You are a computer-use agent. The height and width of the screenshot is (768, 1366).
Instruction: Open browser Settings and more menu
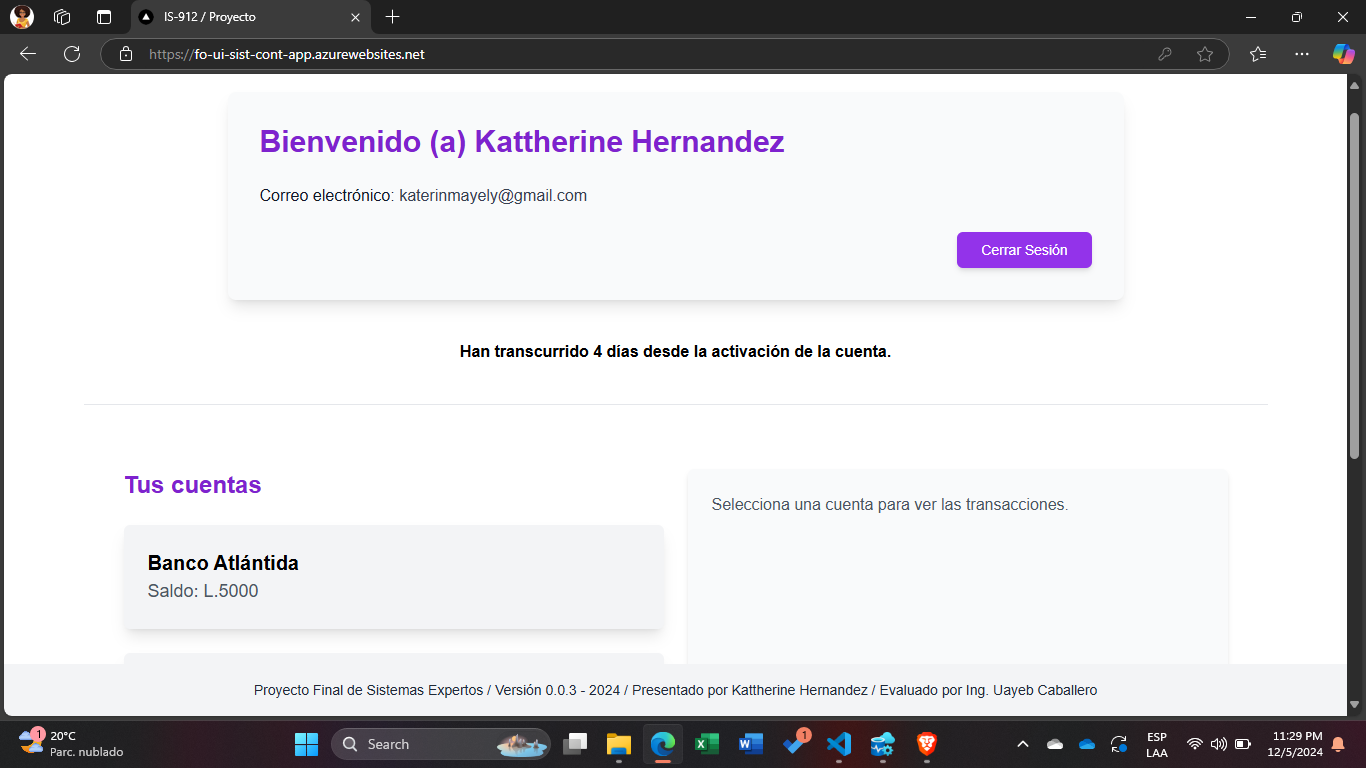tap(1301, 54)
